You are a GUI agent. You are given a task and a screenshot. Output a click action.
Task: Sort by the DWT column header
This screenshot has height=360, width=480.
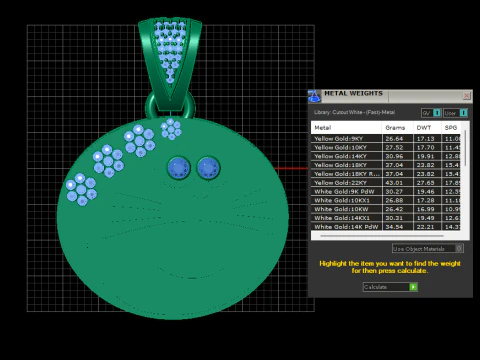[x=427, y=128]
